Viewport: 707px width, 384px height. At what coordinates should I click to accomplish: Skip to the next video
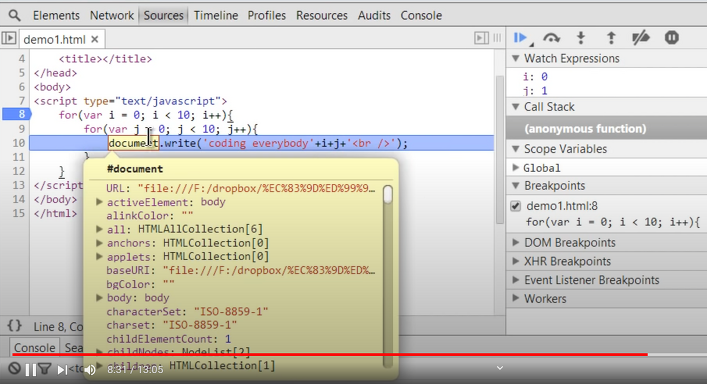pos(62,370)
